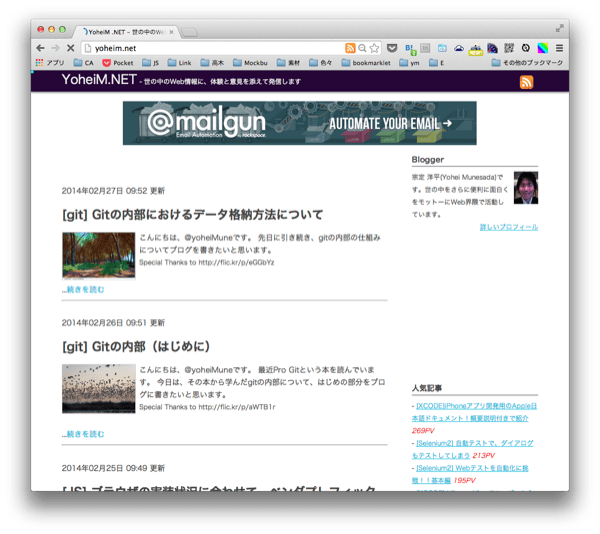The image size is (600, 534).
Task: Stop loading the page
Action: pyautogui.click(x=70, y=48)
